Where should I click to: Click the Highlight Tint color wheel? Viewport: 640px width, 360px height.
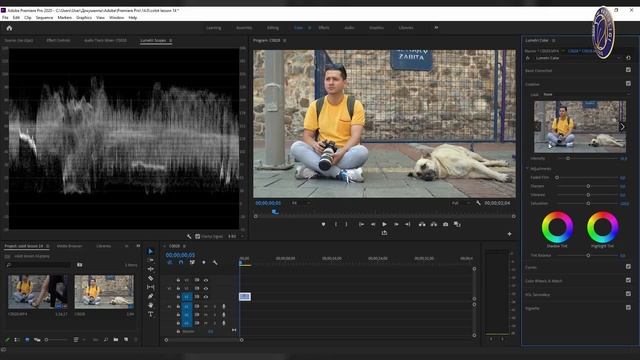tap(602, 227)
